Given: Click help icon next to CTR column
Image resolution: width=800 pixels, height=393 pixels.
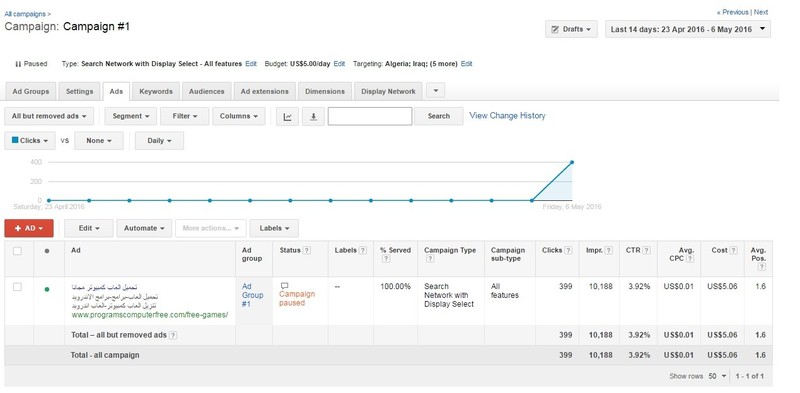Looking at the screenshot, I should pos(646,251).
